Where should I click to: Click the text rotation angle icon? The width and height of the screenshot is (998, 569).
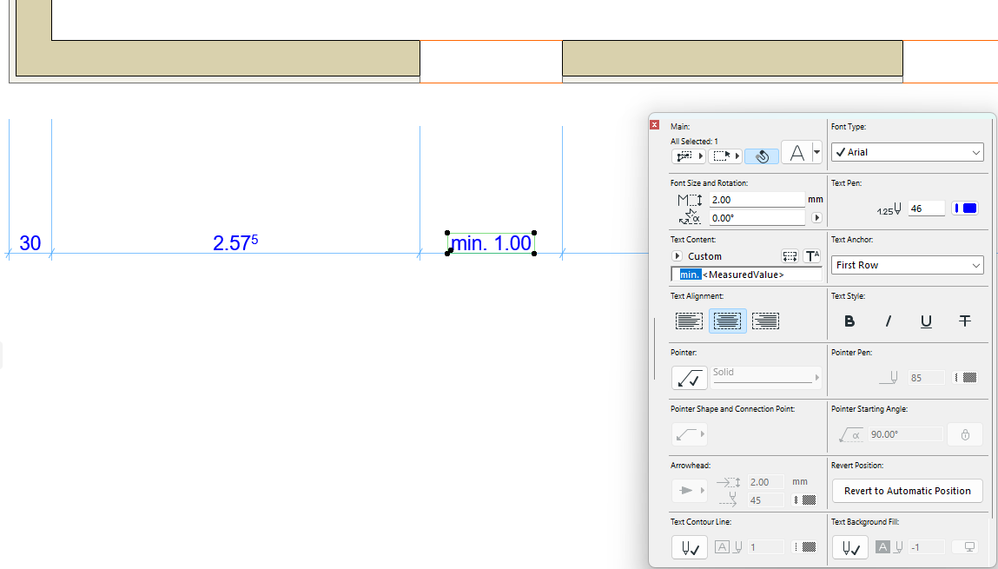coord(689,218)
